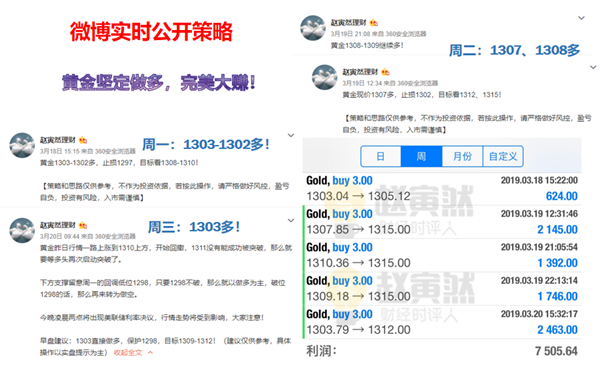Click purple headline 黄金坚定做多
This screenshot has height=370, width=600.
112,83
